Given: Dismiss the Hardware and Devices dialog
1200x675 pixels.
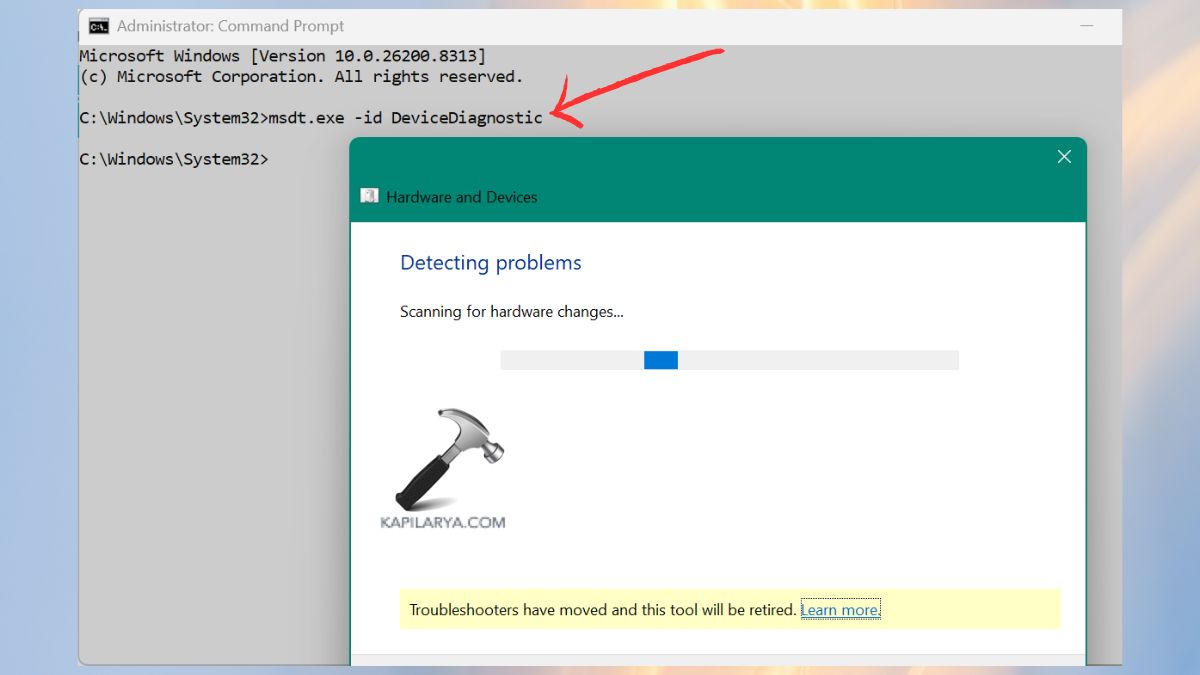Looking at the screenshot, I should tap(1063, 156).
